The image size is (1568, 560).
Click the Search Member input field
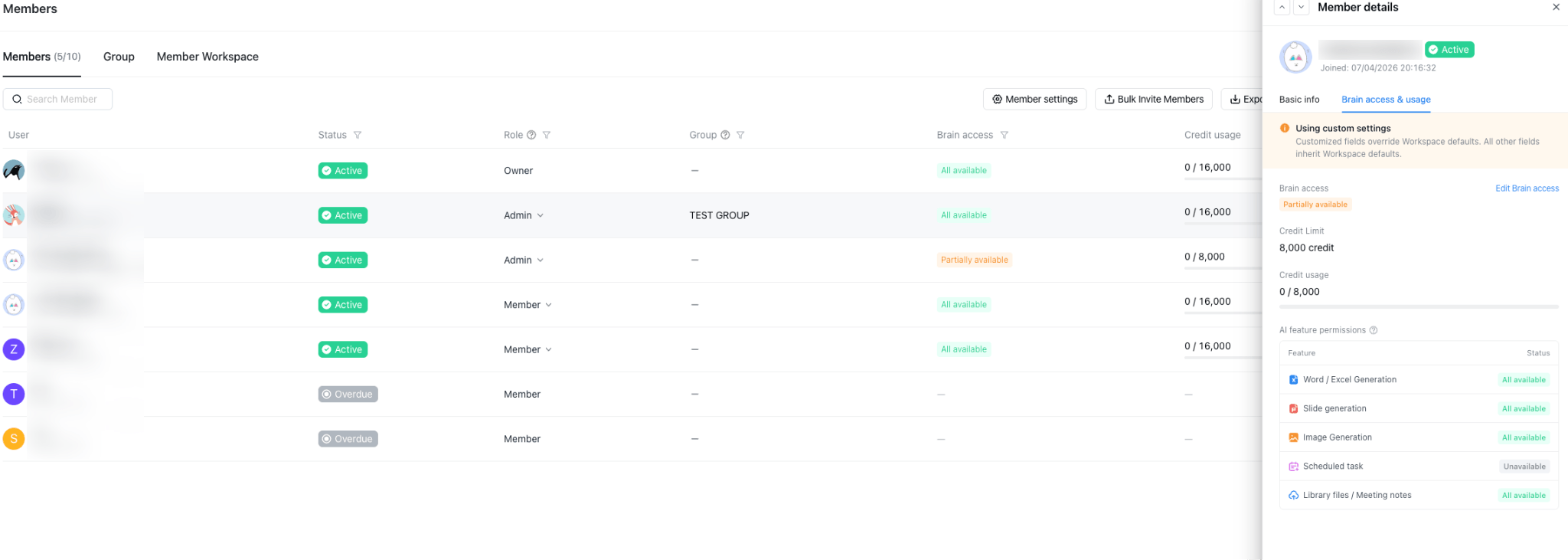[57, 99]
